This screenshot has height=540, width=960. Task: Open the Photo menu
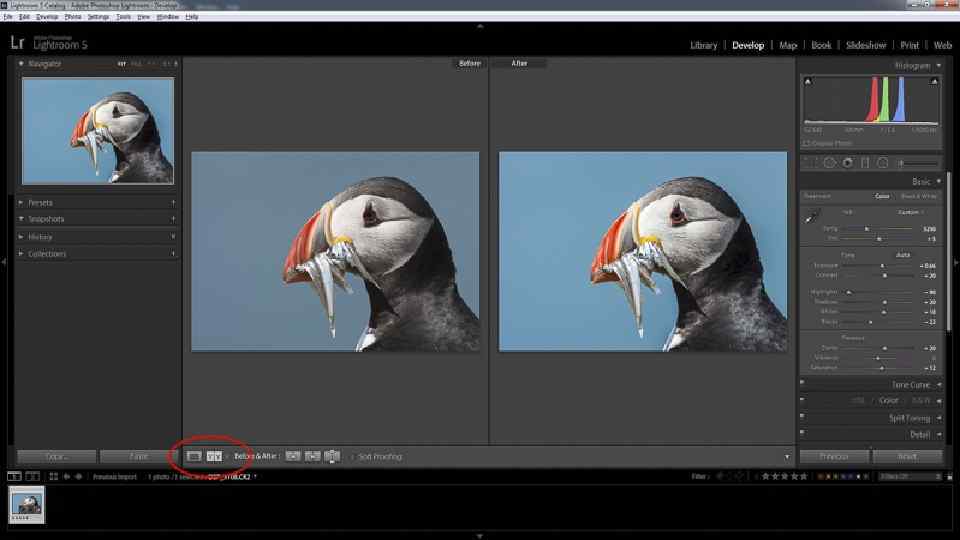73,17
